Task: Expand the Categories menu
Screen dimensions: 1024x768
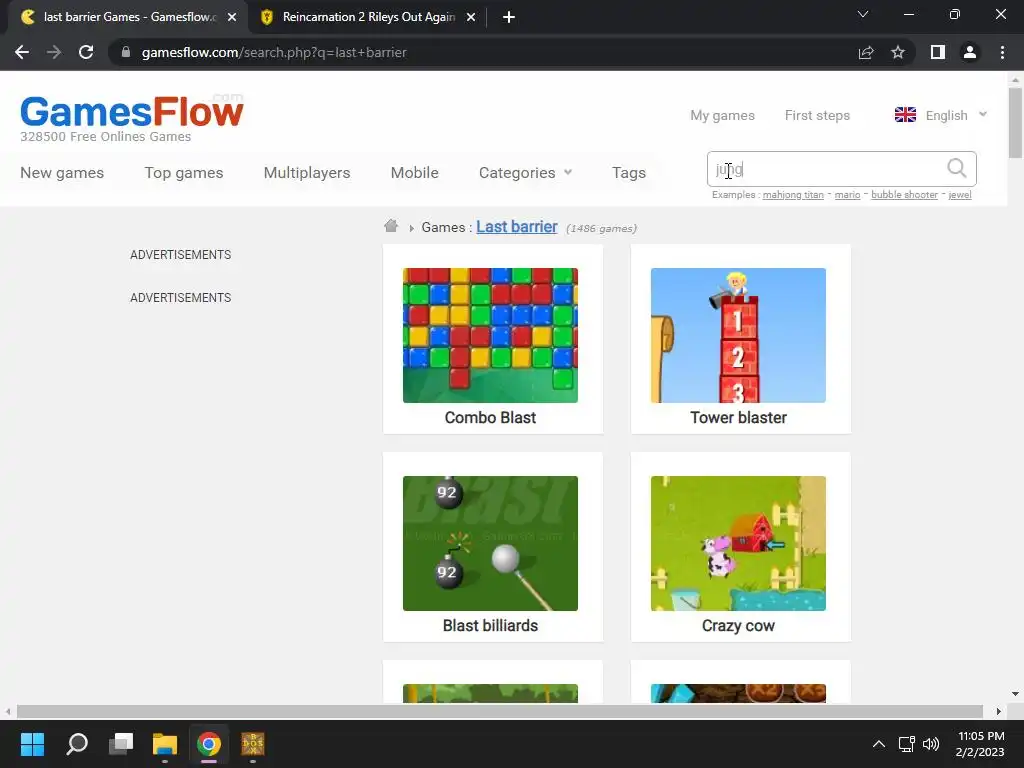Action: [x=525, y=172]
